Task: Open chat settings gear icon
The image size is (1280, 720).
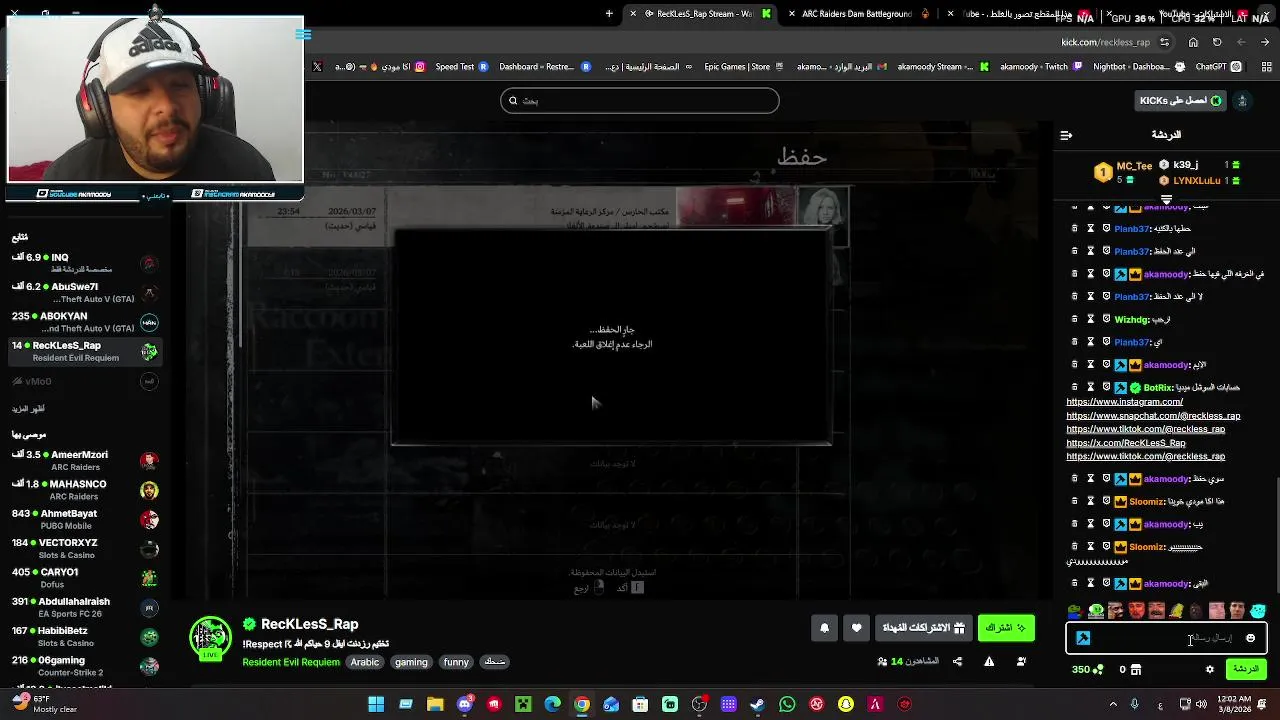Action: click(1209, 669)
